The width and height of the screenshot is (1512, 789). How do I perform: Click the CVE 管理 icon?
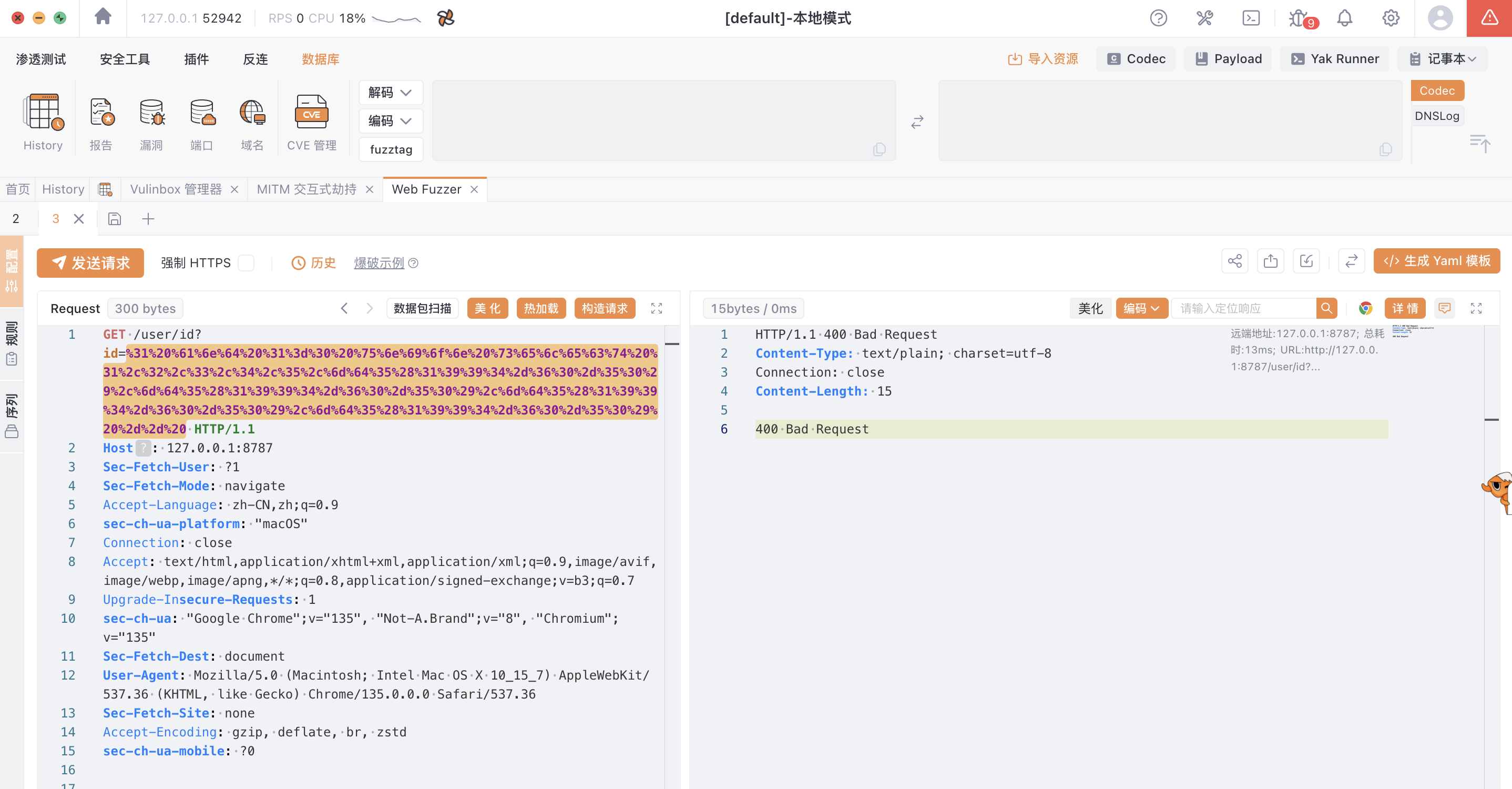pyautogui.click(x=311, y=112)
